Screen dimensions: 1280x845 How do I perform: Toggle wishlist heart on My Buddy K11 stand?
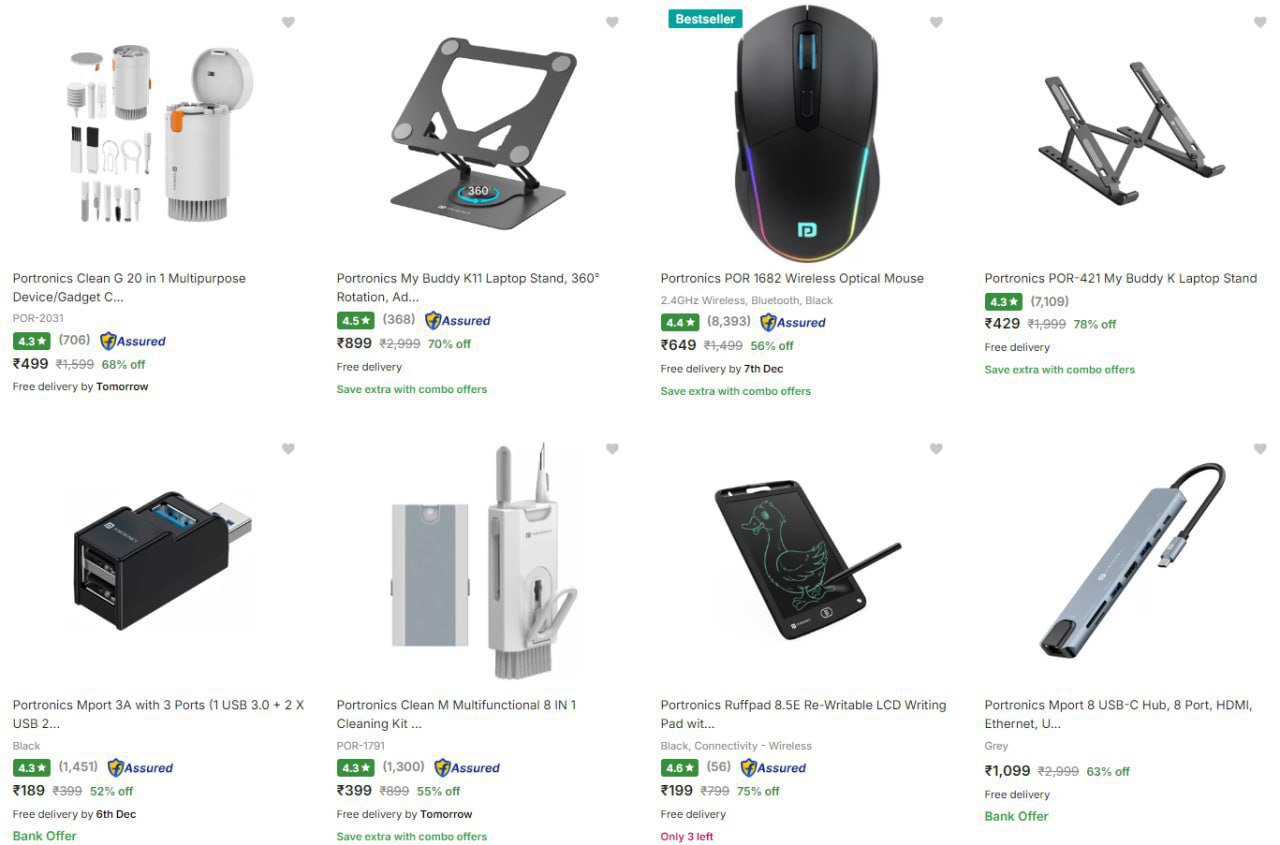[x=612, y=22]
